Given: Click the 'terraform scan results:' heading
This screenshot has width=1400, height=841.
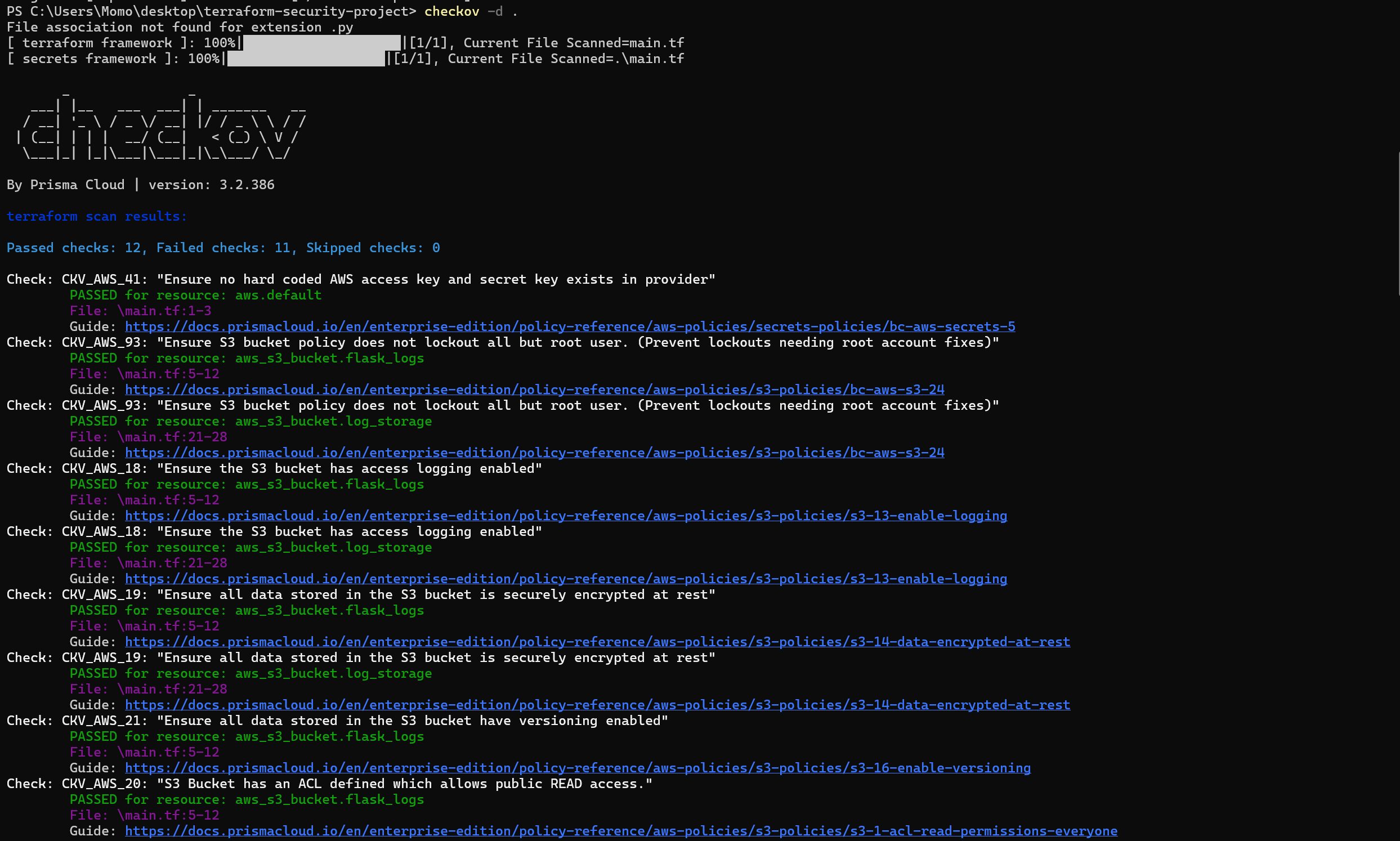Looking at the screenshot, I should [x=96, y=217].
